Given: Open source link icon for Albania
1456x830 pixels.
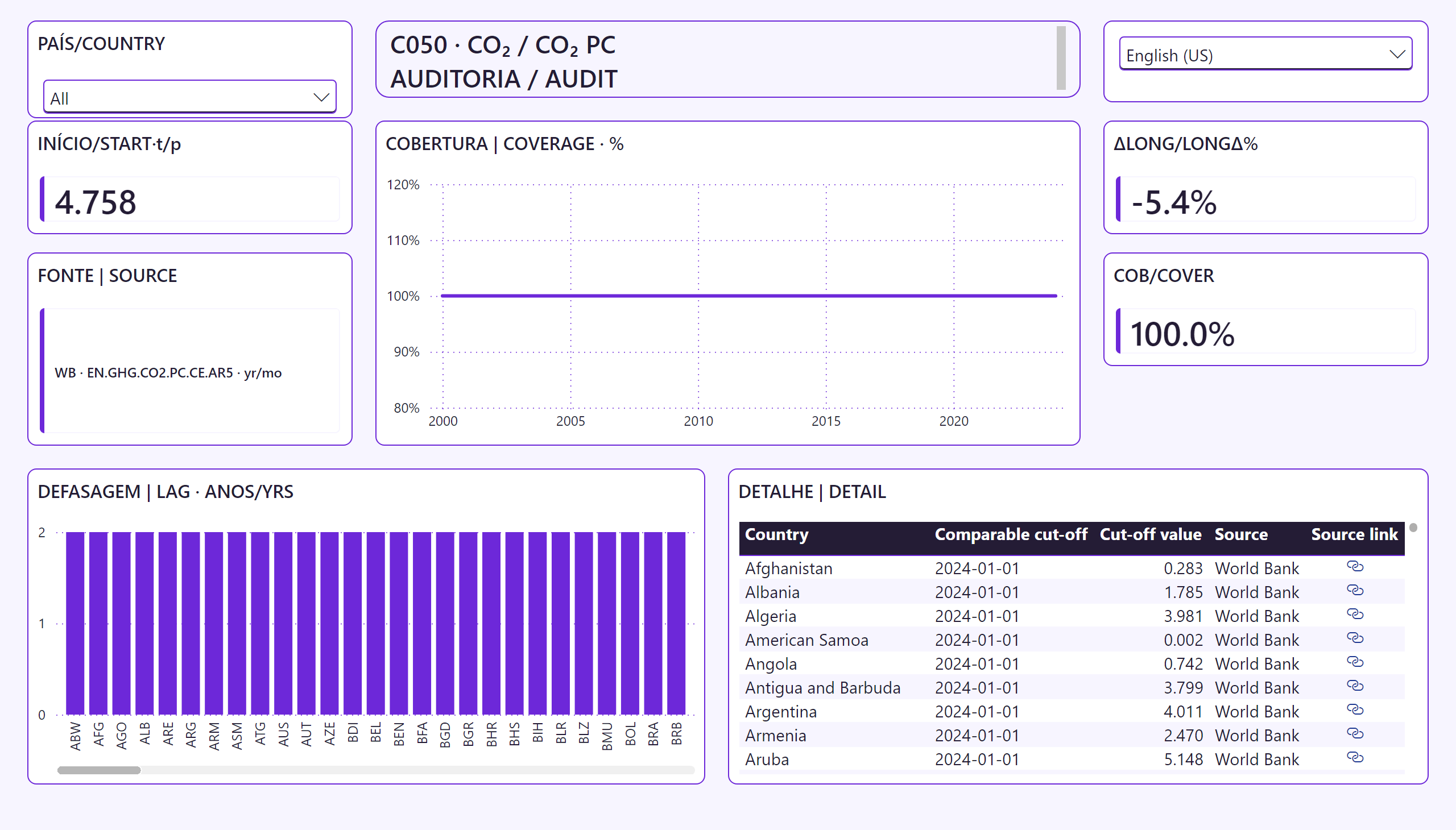Looking at the screenshot, I should pyautogui.click(x=1355, y=591).
